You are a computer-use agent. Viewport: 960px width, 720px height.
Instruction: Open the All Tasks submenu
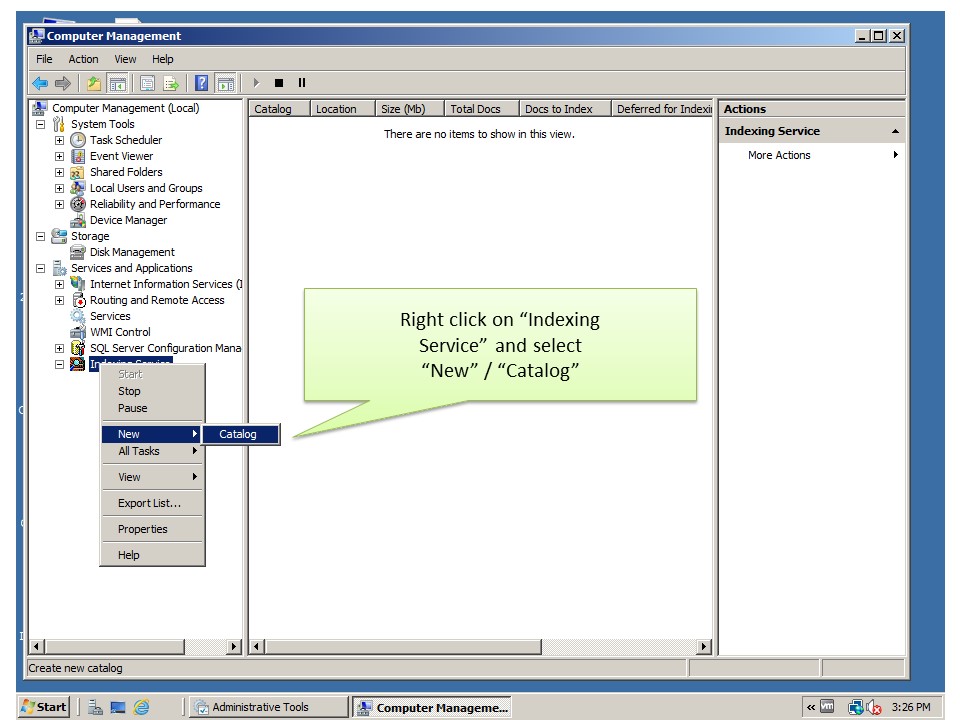pyautogui.click(x=152, y=451)
